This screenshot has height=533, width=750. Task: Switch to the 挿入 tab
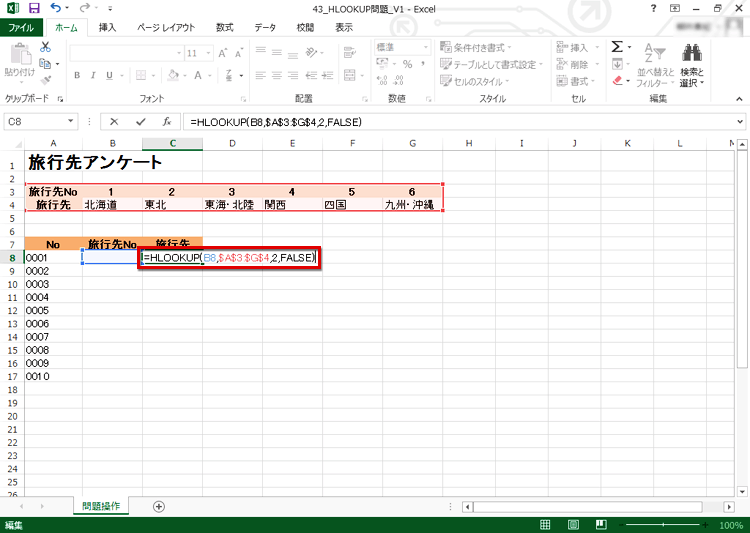tap(107, 28)
